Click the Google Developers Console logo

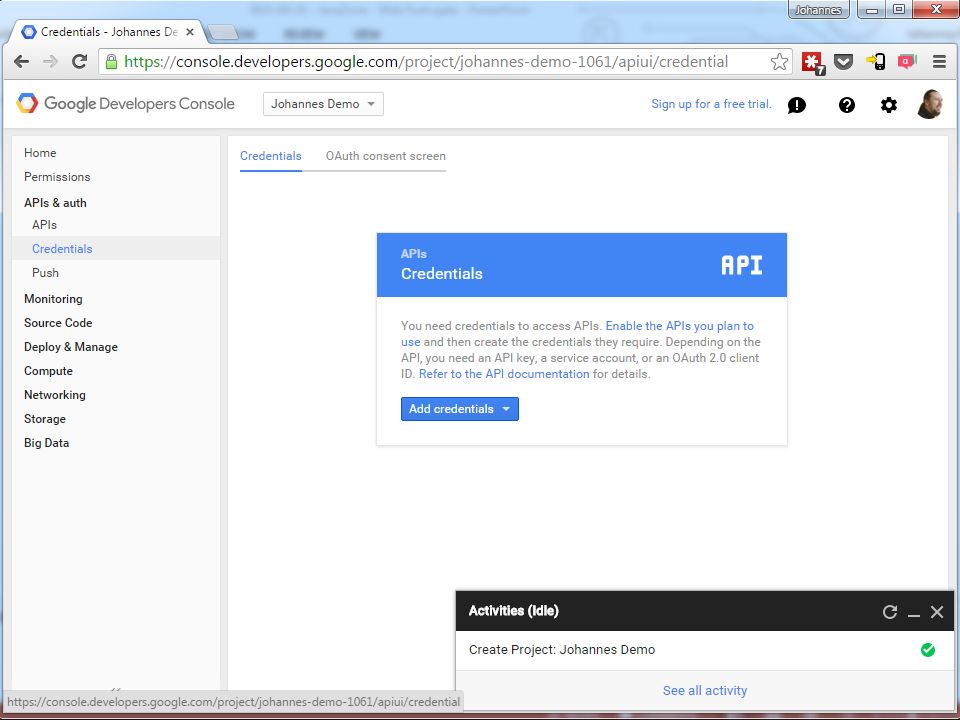click(x=126, y=103)
